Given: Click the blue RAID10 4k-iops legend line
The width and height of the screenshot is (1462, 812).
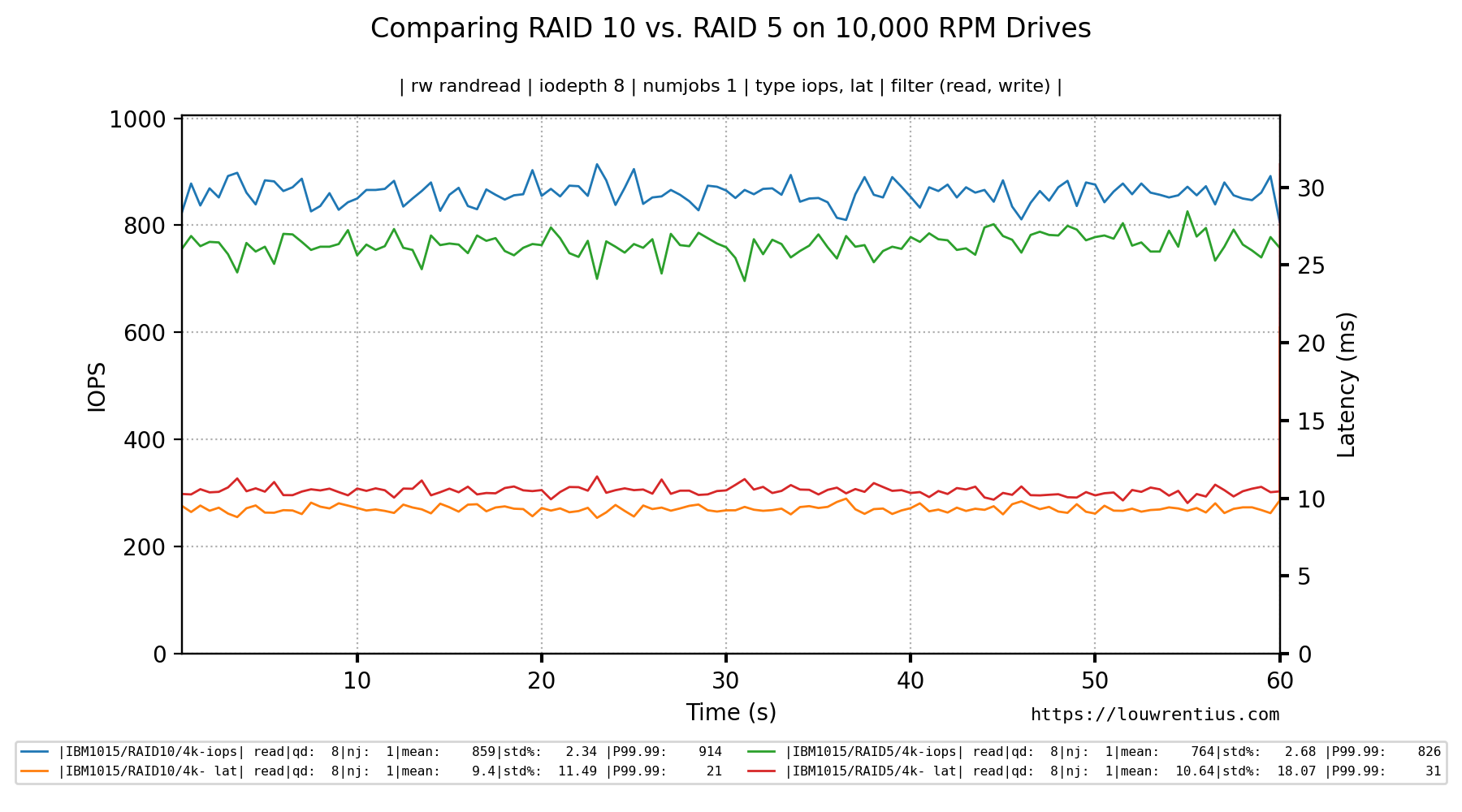Looking at the screenshot, I should (35, 752).
